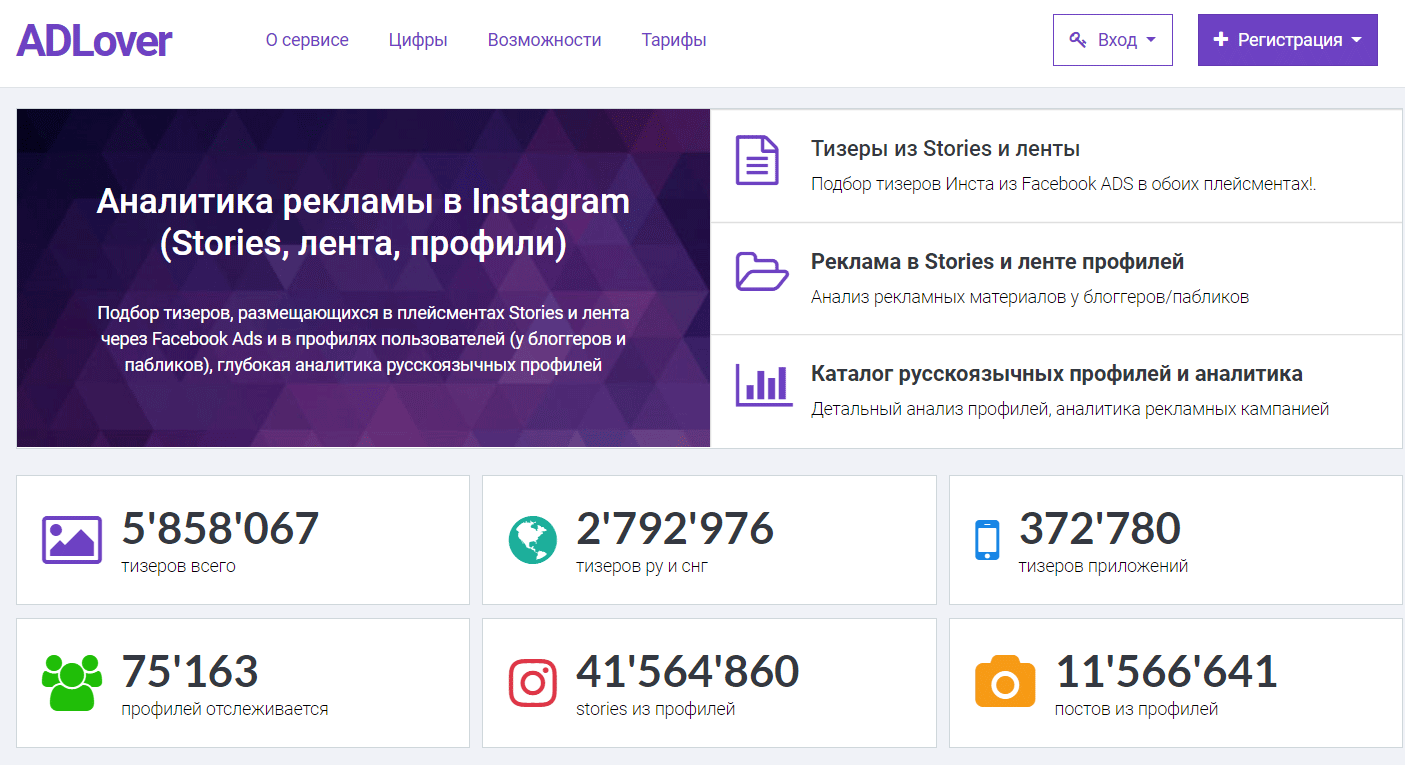Click the постов из профилей label
The image size is (1405, 765).
click(x=1137, y=709)
